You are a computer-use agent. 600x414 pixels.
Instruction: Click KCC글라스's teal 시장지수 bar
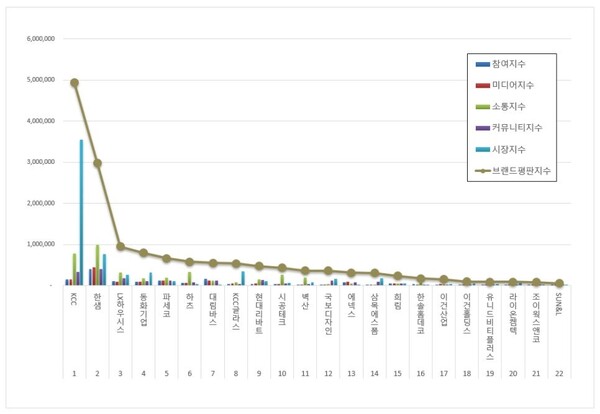tap(243, 278)
